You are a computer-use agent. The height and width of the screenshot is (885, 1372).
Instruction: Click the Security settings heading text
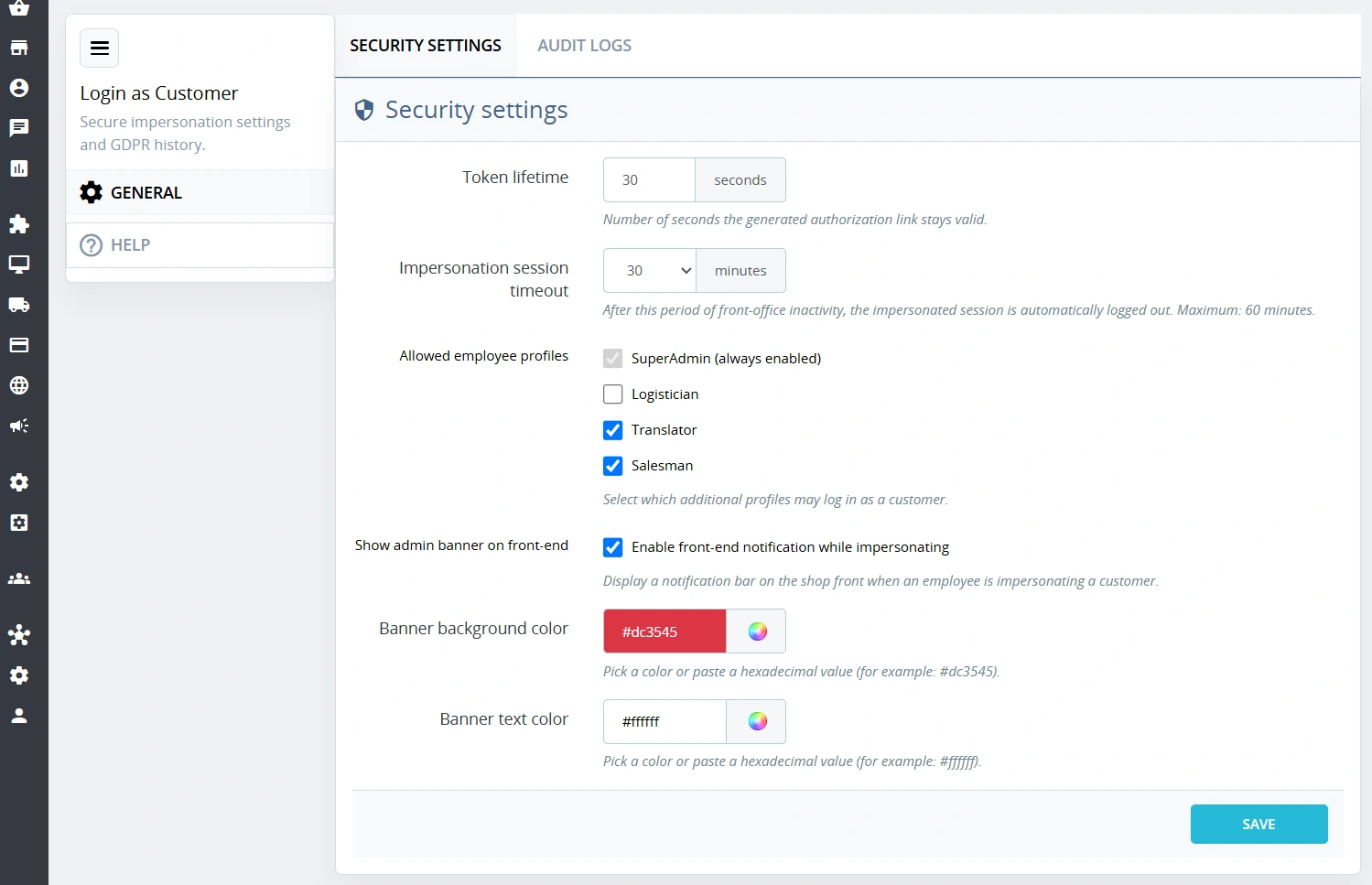click(477, 110)
